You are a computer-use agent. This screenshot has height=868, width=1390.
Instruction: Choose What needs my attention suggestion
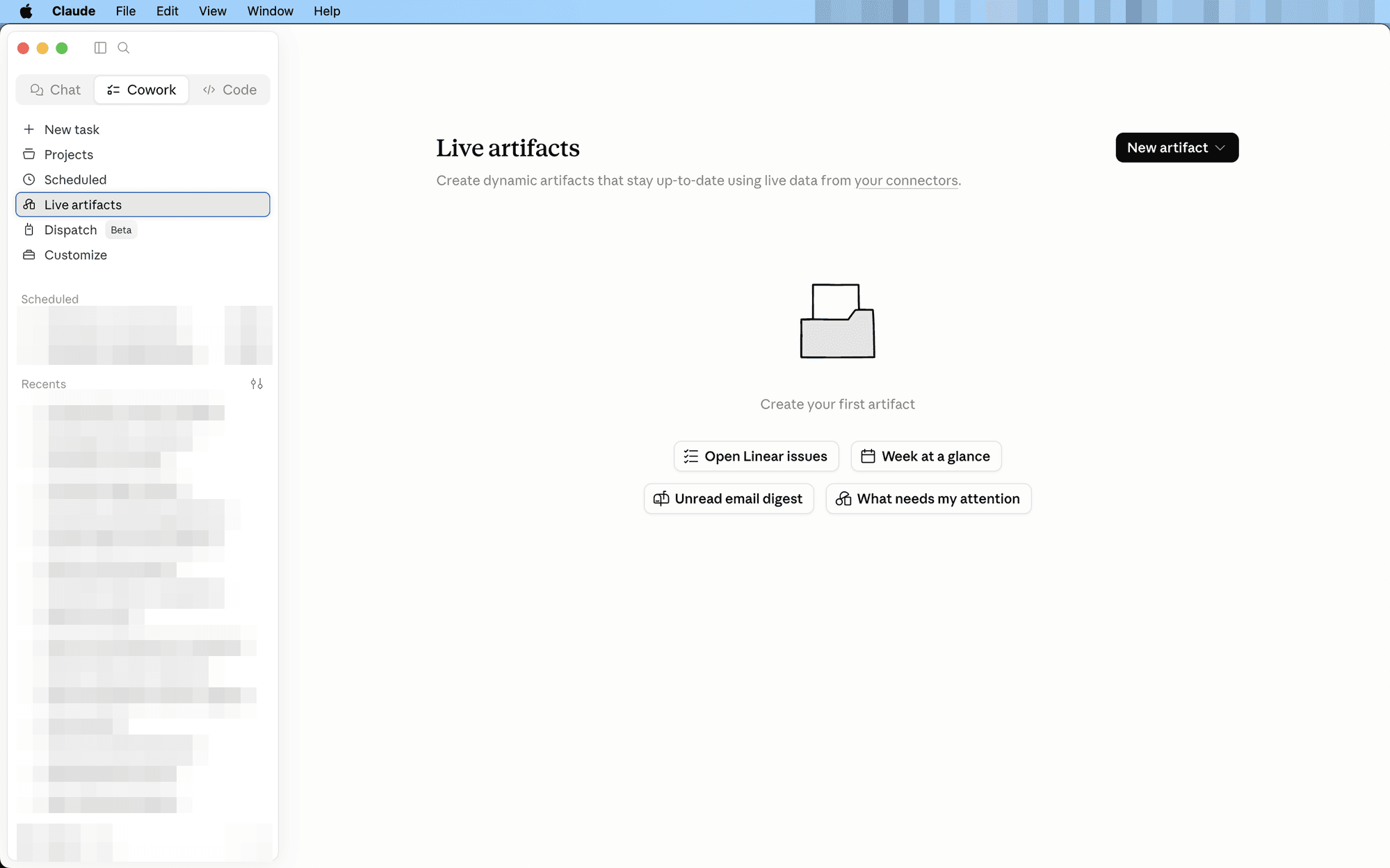(x=928, y=499)
